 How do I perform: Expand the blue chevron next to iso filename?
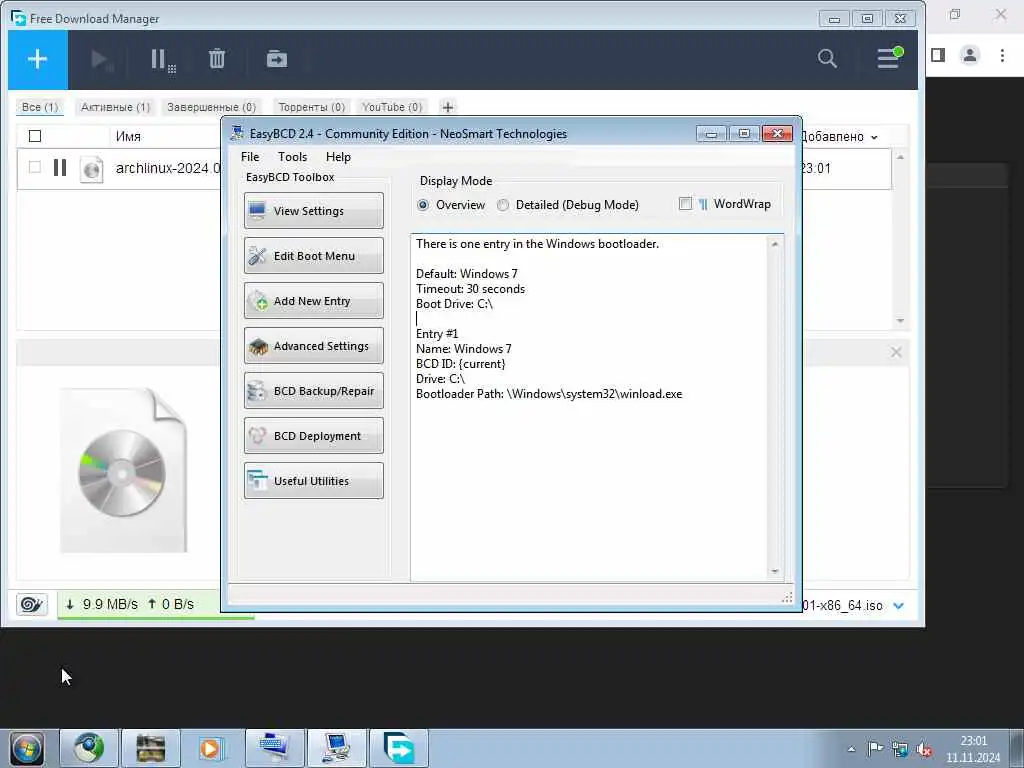tap(899, 605)
